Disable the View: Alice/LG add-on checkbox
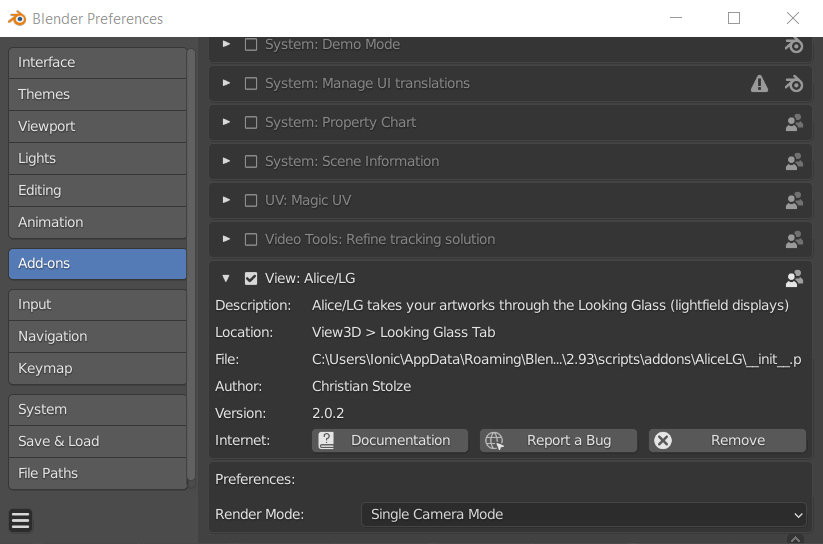 point(251,279)
